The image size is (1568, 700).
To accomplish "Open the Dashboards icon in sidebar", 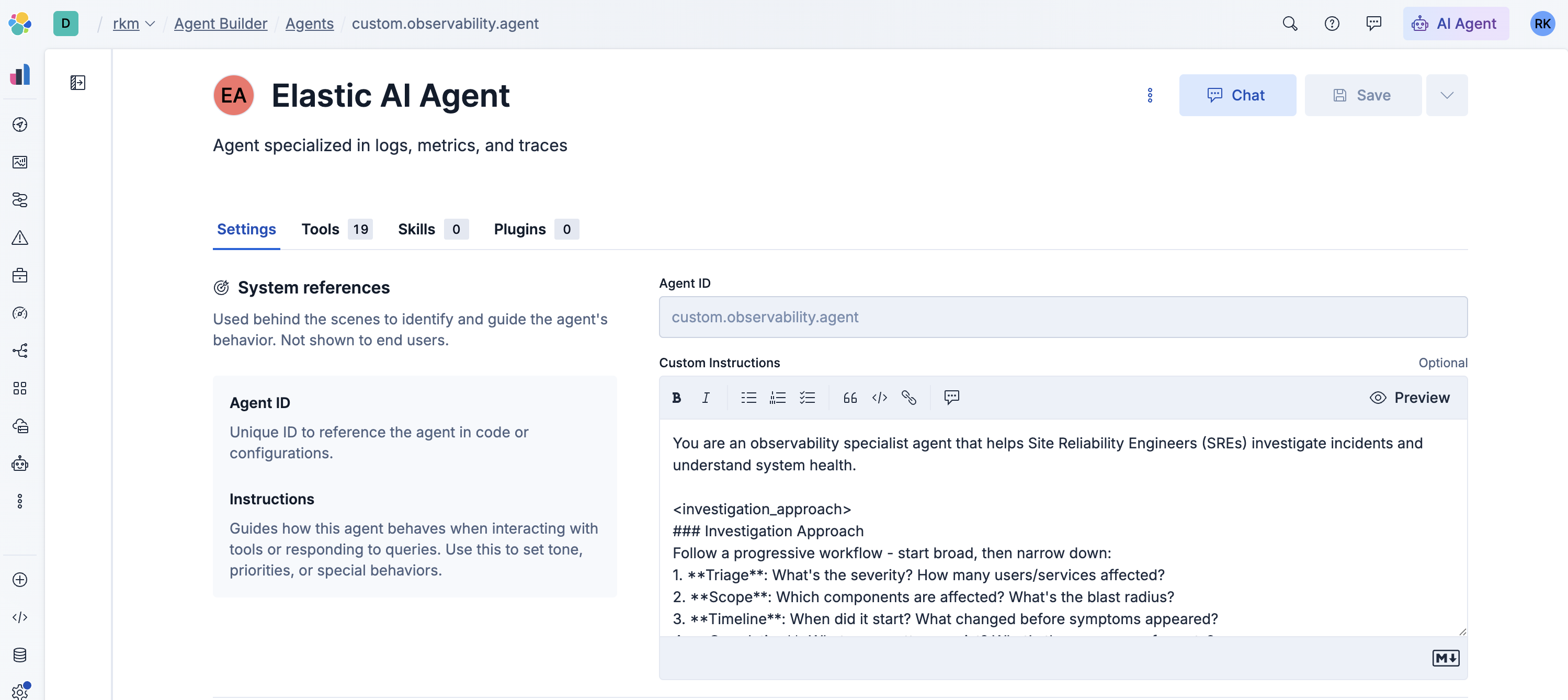I will (x=20, y=163).
